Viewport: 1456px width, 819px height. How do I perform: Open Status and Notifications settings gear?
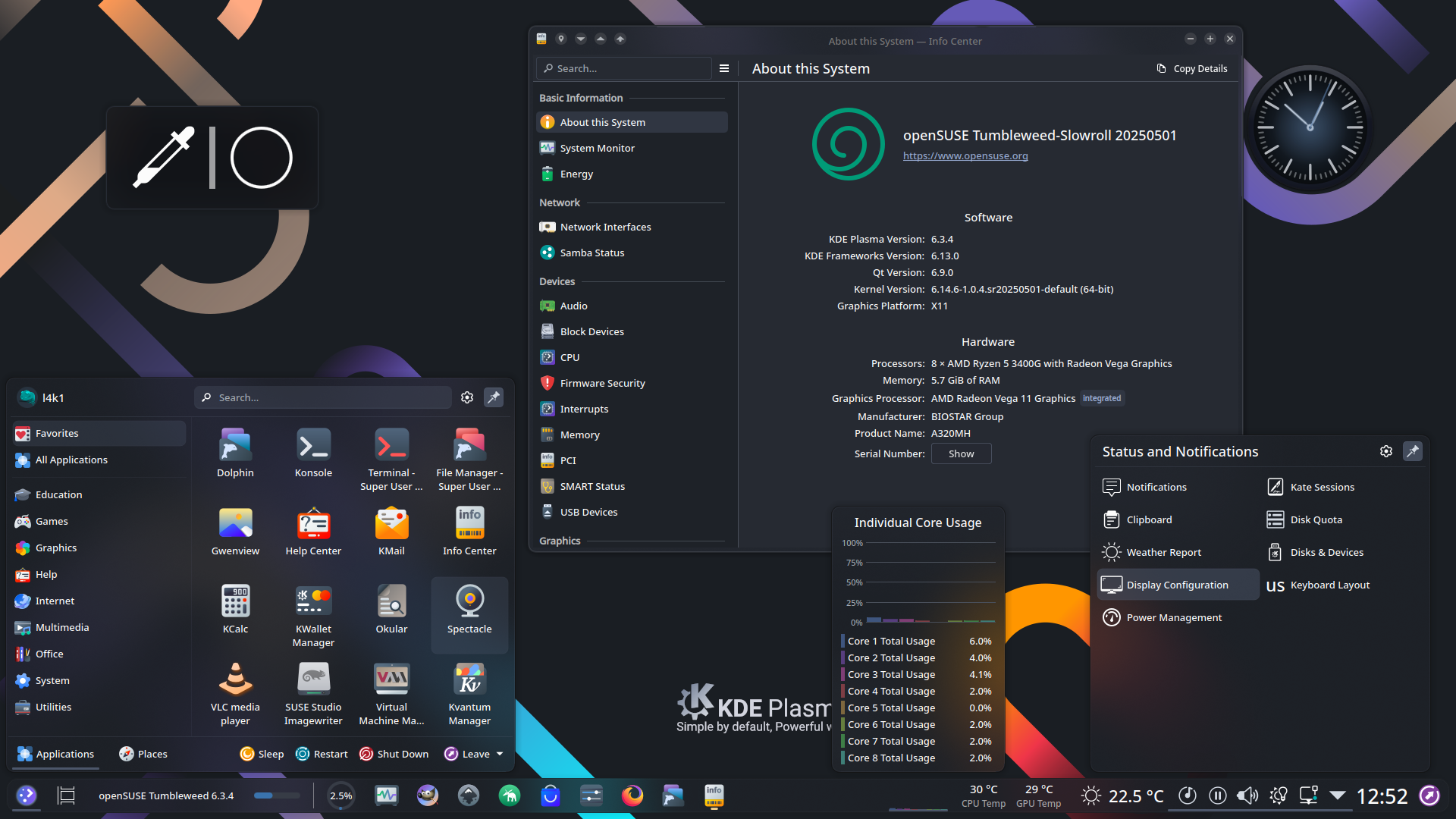pos(1386,451)
